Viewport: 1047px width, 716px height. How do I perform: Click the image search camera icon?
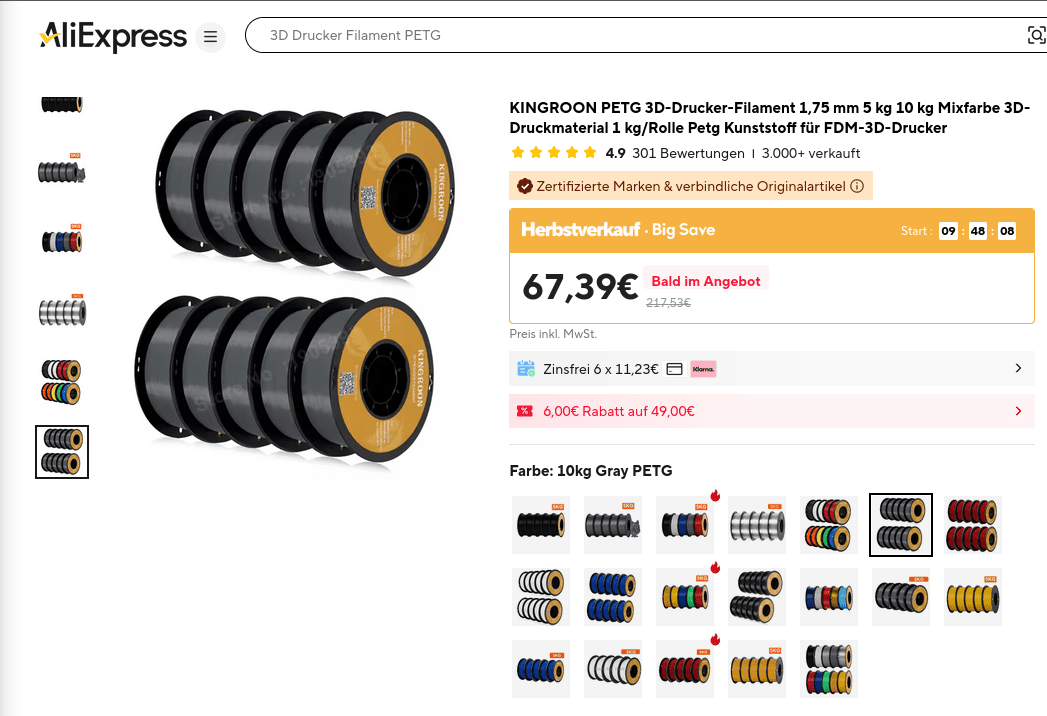(1036, 36)
